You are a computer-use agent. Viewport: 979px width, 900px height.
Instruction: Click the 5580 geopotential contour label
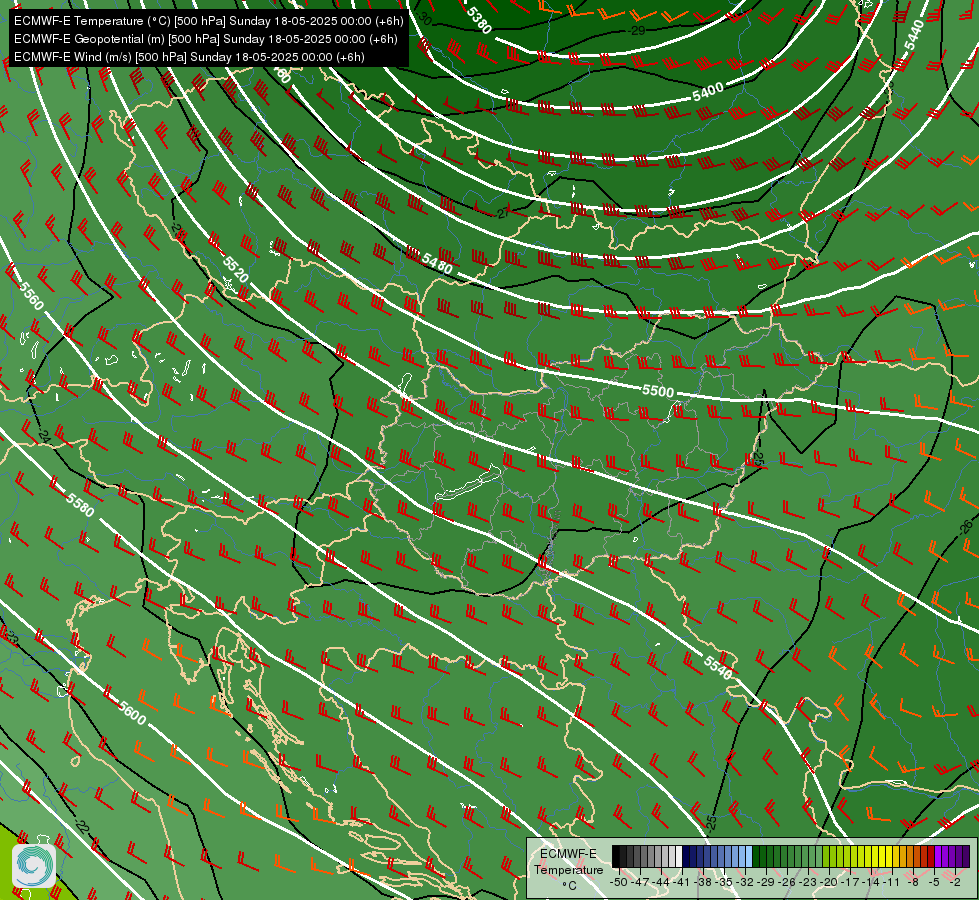[x=80, y=505]
